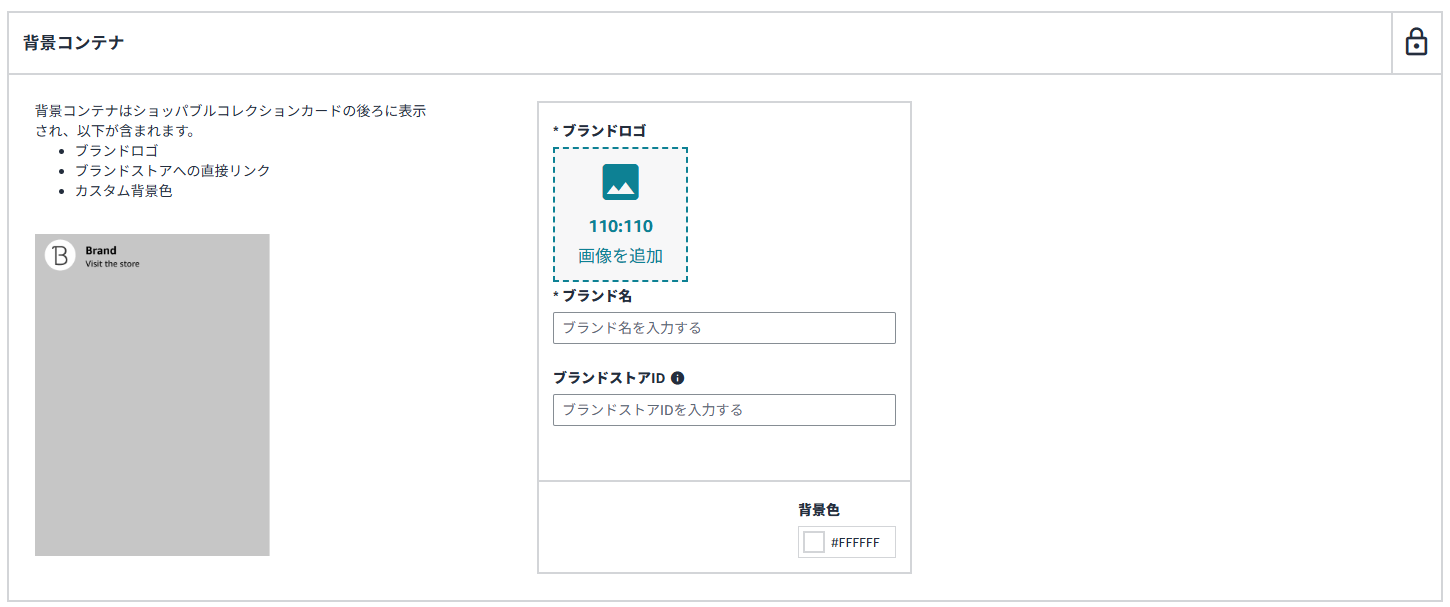Viewport: 1450px width, 607px height.
Task: Click the lock icon in header
Action: [1416, 43]
